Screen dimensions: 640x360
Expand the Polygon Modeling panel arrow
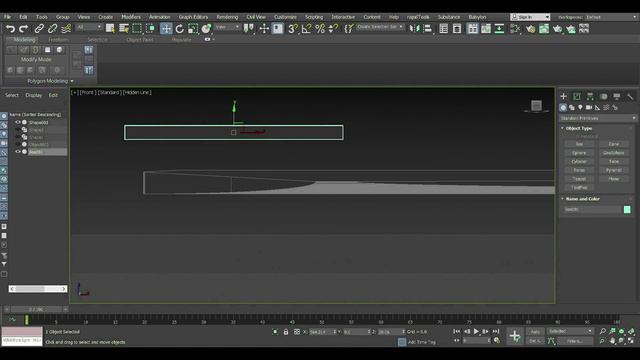click(x=72, y=81)
